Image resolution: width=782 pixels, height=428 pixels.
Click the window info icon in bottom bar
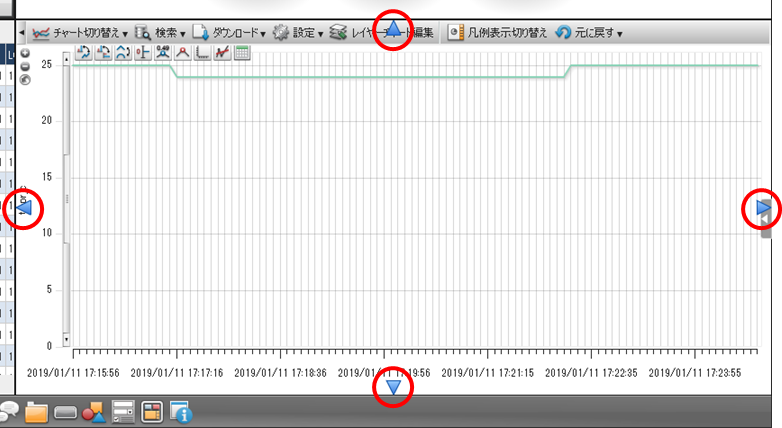click(181, 412)
